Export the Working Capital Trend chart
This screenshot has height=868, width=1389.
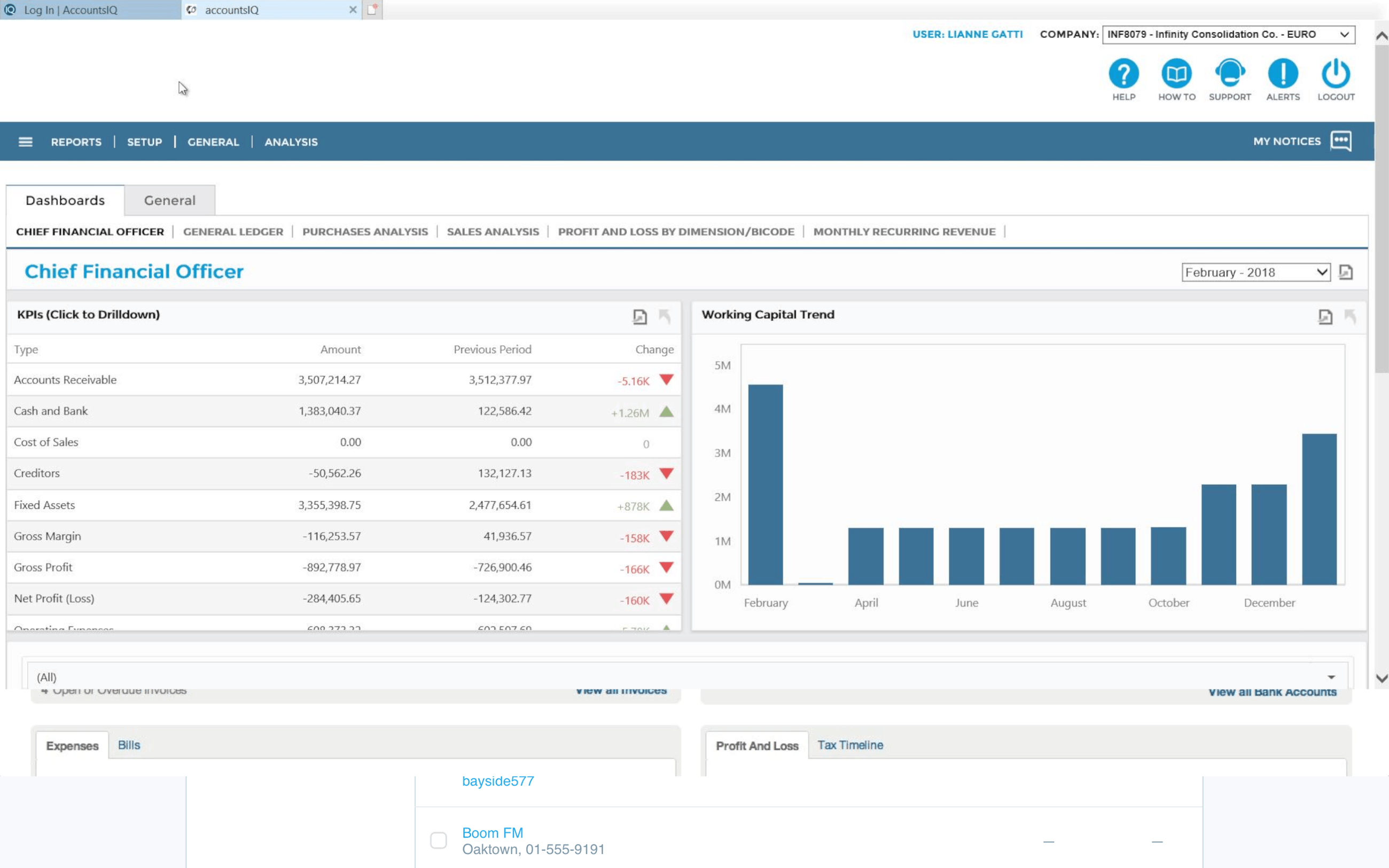tap(1325, 316)
